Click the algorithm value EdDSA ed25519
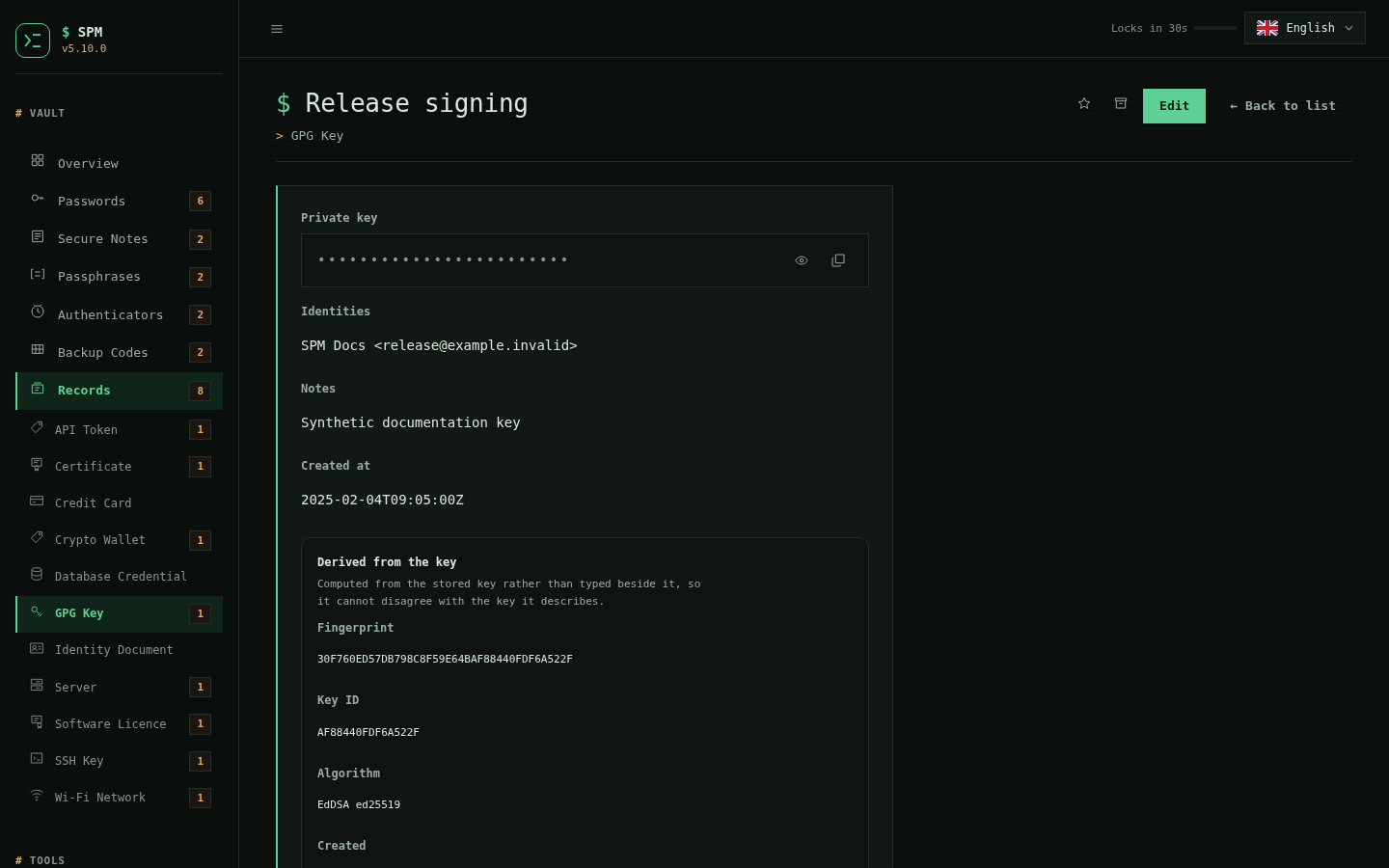1389x868 pixels. point(359,804)
